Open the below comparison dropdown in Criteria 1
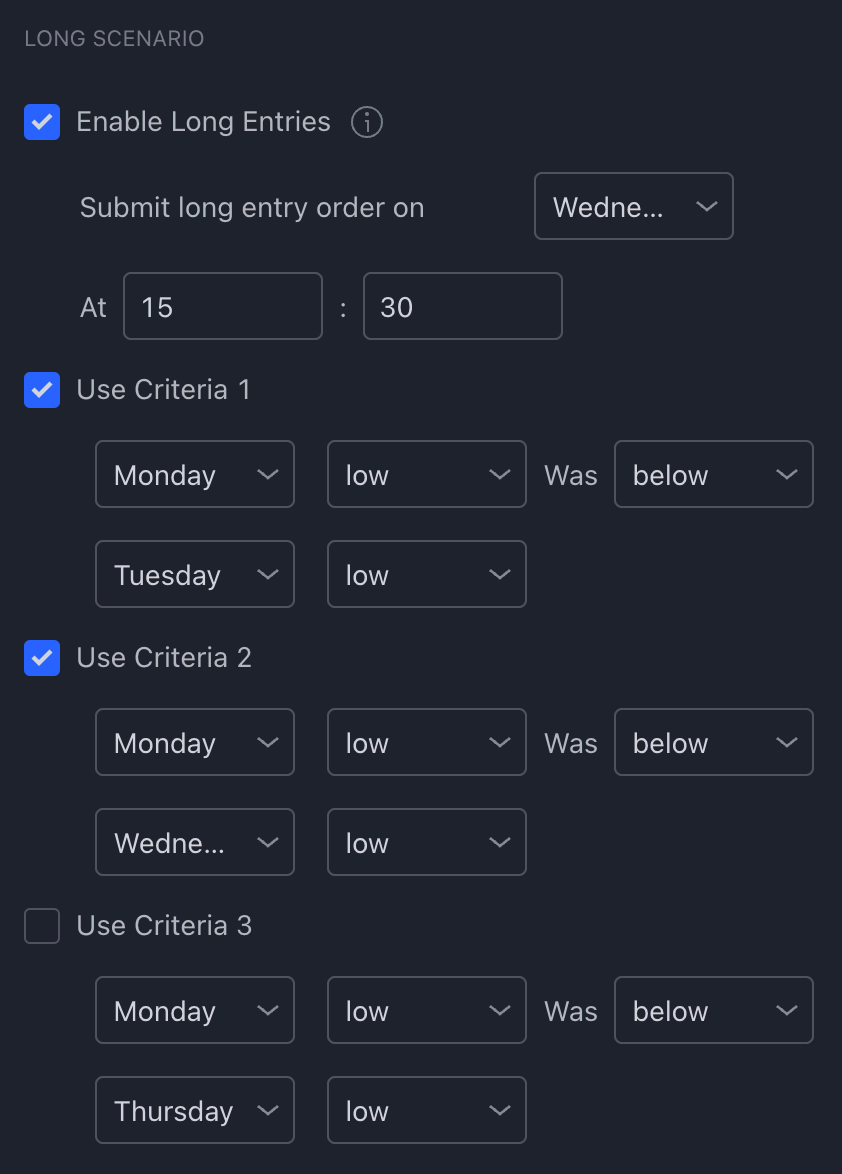 point(713,474)
